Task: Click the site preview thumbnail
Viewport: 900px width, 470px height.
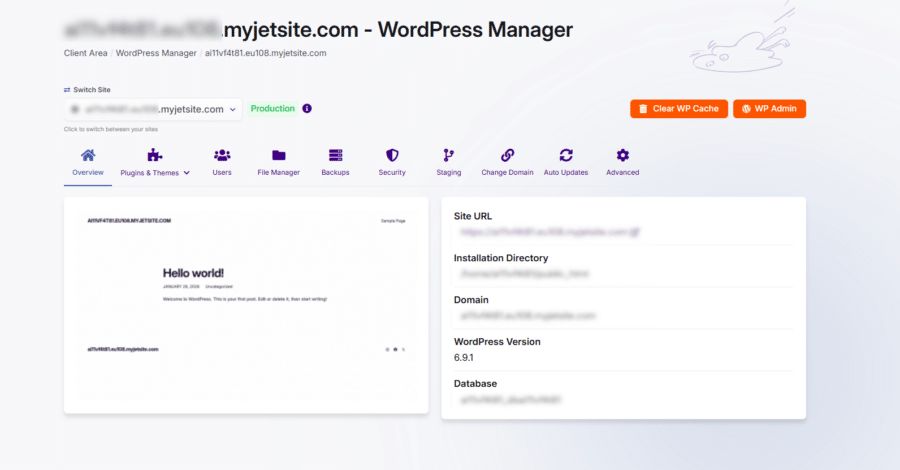Action: tap(246, 304)
